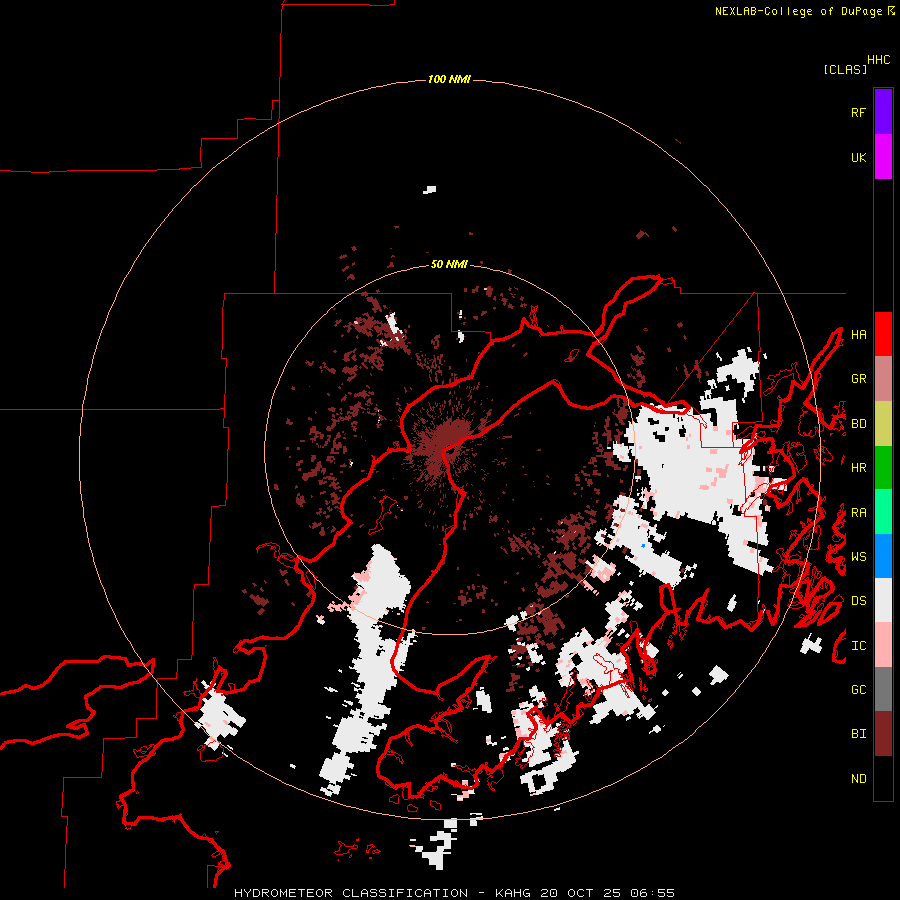
Task: Click the '50 NMI' range ring label
Action: 449,264
